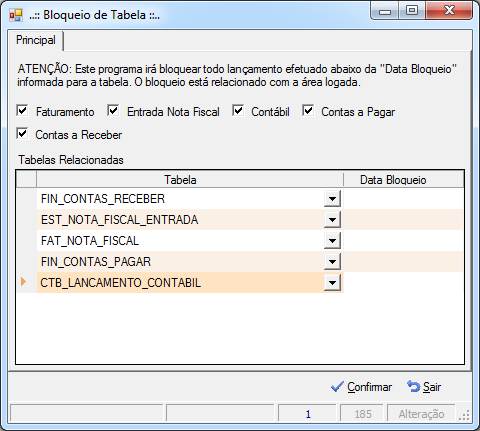480x431 pixels.
Task: Toggle the Entrada Nota Fiscal checkbox
Action: (x=113, y=110)
